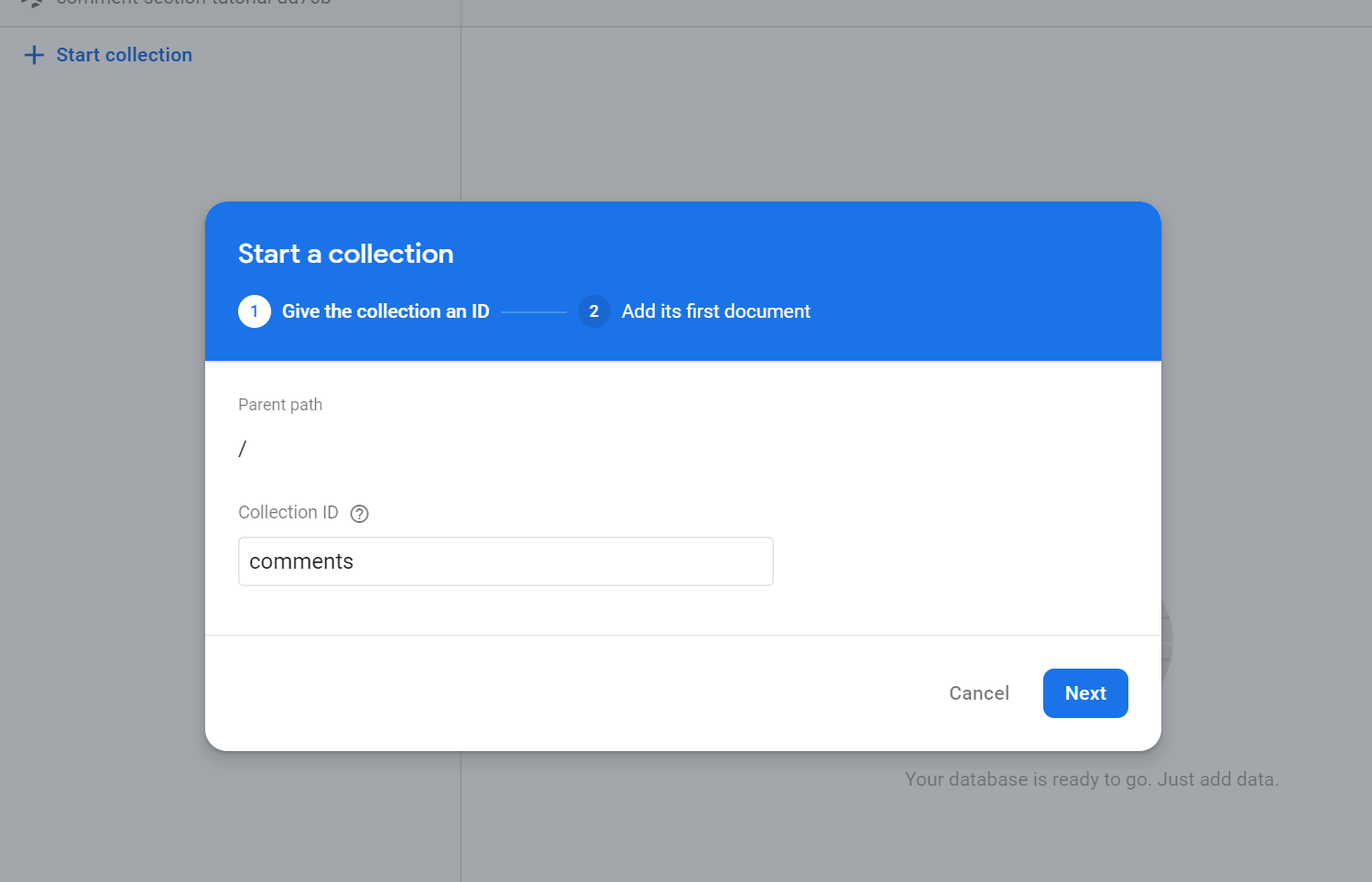
Task: Select the Collection ID text field
Action: click(x=506, y=561)
